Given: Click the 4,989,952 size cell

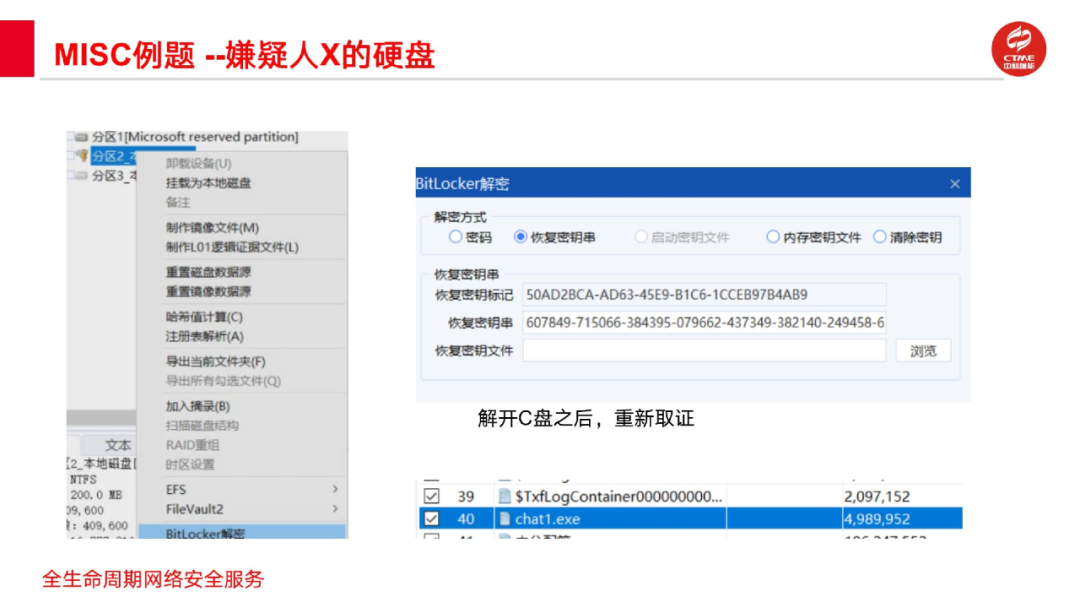Looking at the screenshot, I should (x=877, y=518).
